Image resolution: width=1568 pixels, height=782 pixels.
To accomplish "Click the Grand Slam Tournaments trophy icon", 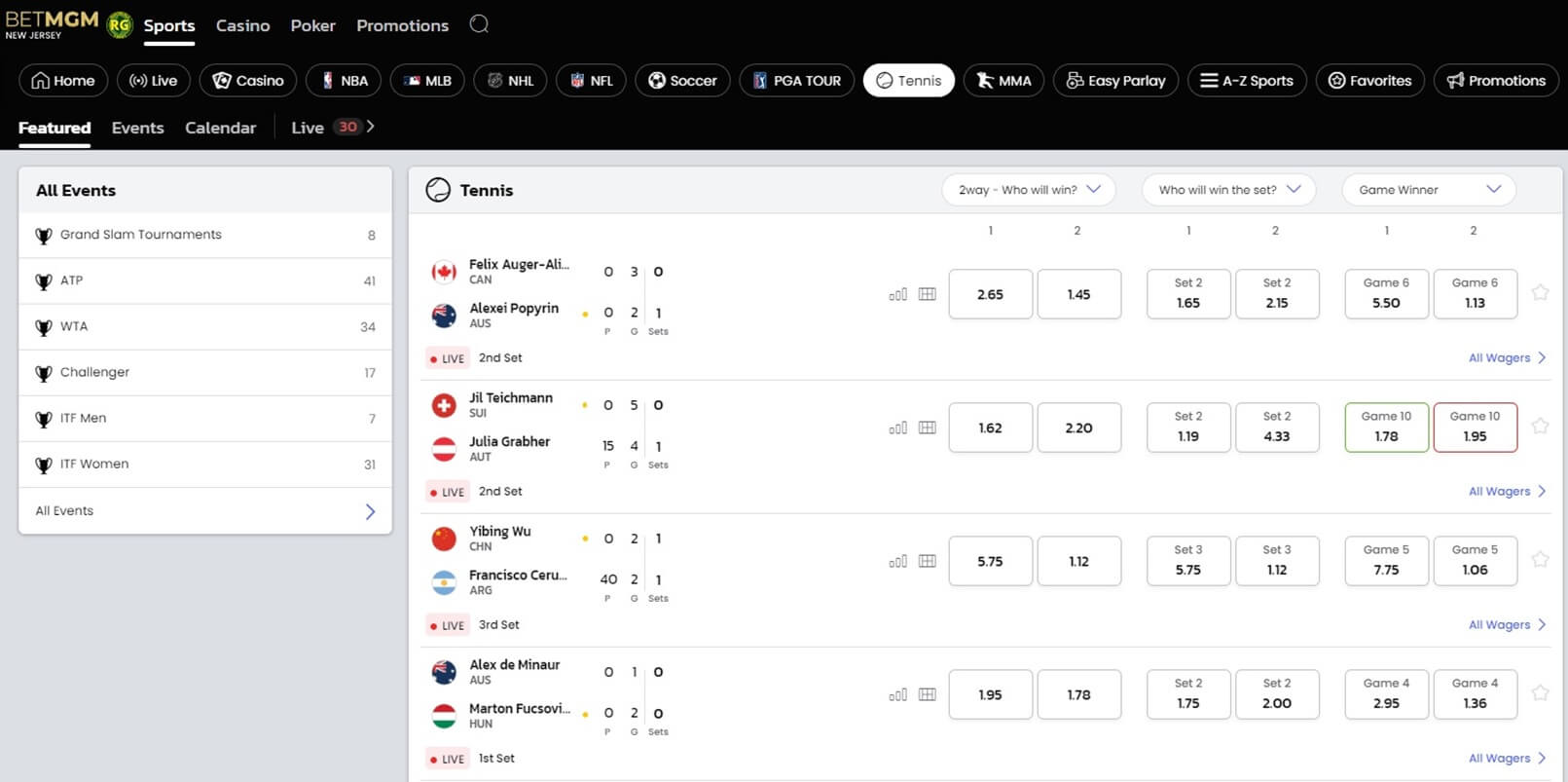I will point(44,236).
